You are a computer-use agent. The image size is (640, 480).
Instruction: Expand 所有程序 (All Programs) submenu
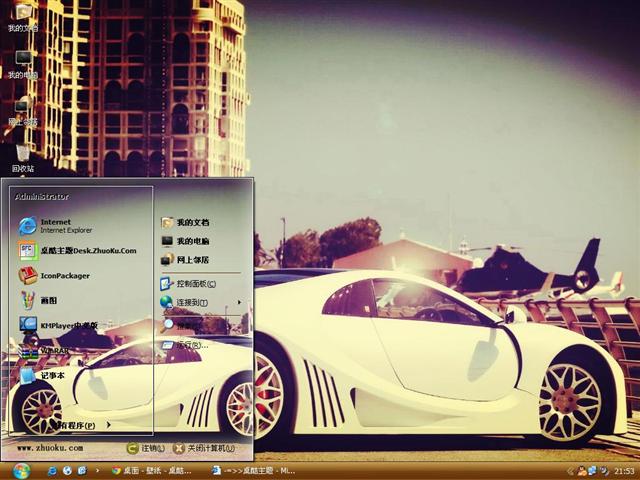78,425
